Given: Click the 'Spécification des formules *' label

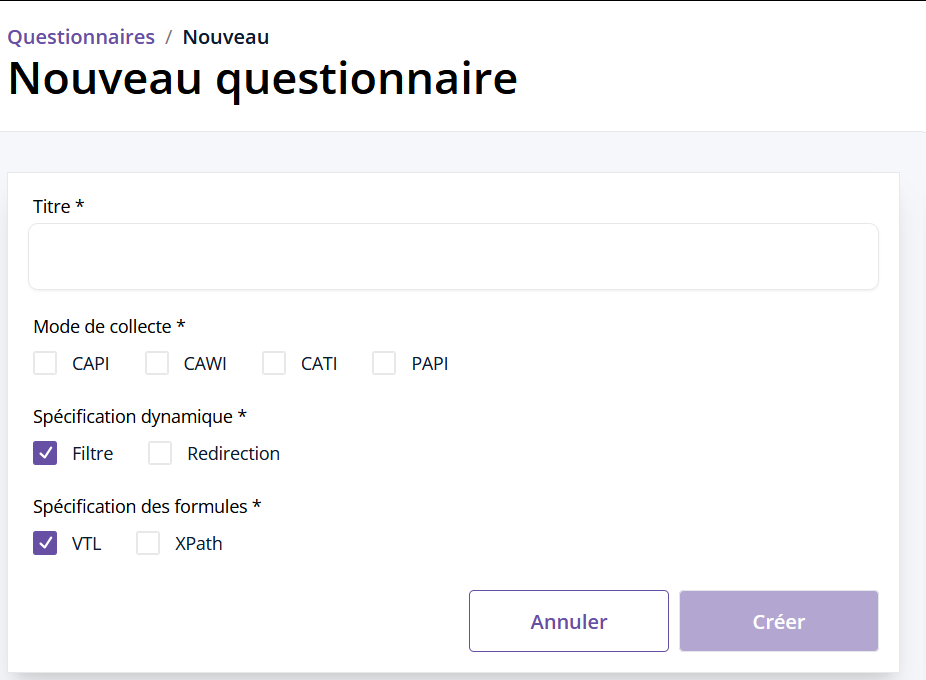Looking at the screenshot, I should 146,506.
